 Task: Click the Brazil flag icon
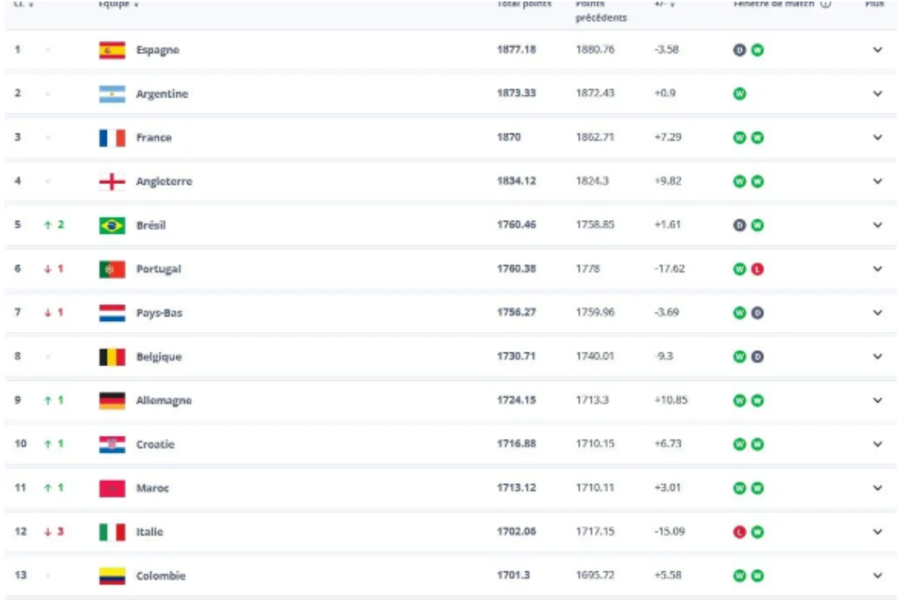click(x=112, y=225)
